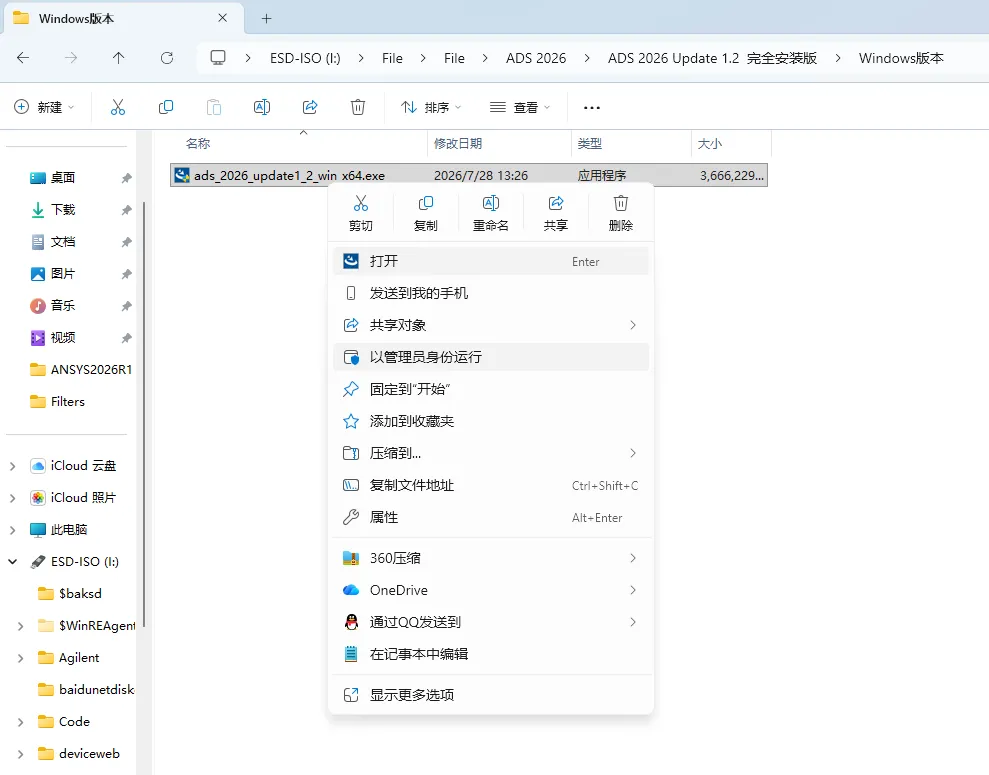This screenshot has height=775, width=989.
Task: Choose 剪切 in the context menu
Action: (x=361, y=213)
